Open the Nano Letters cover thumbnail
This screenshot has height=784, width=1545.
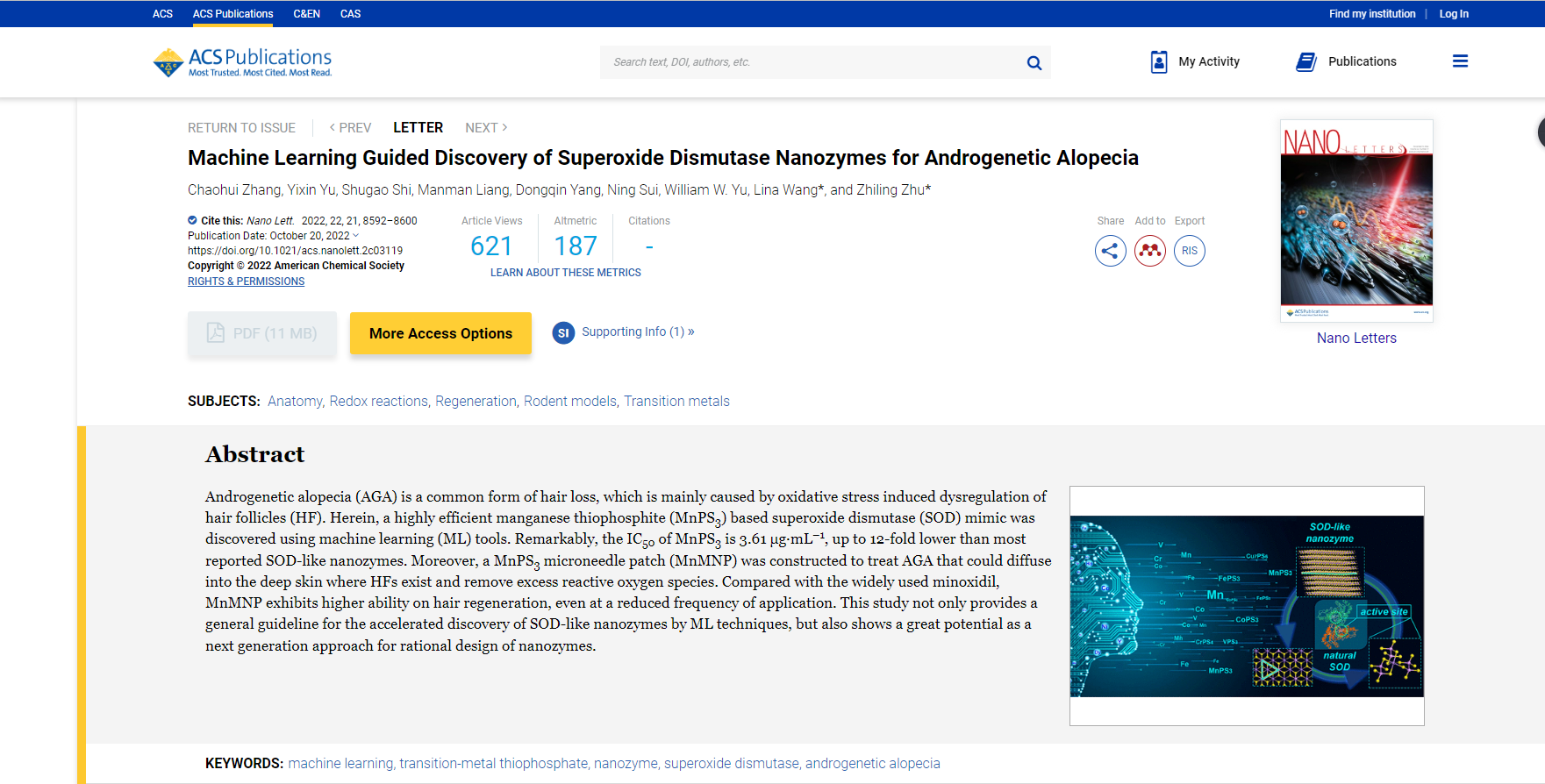pos(1356,221)
